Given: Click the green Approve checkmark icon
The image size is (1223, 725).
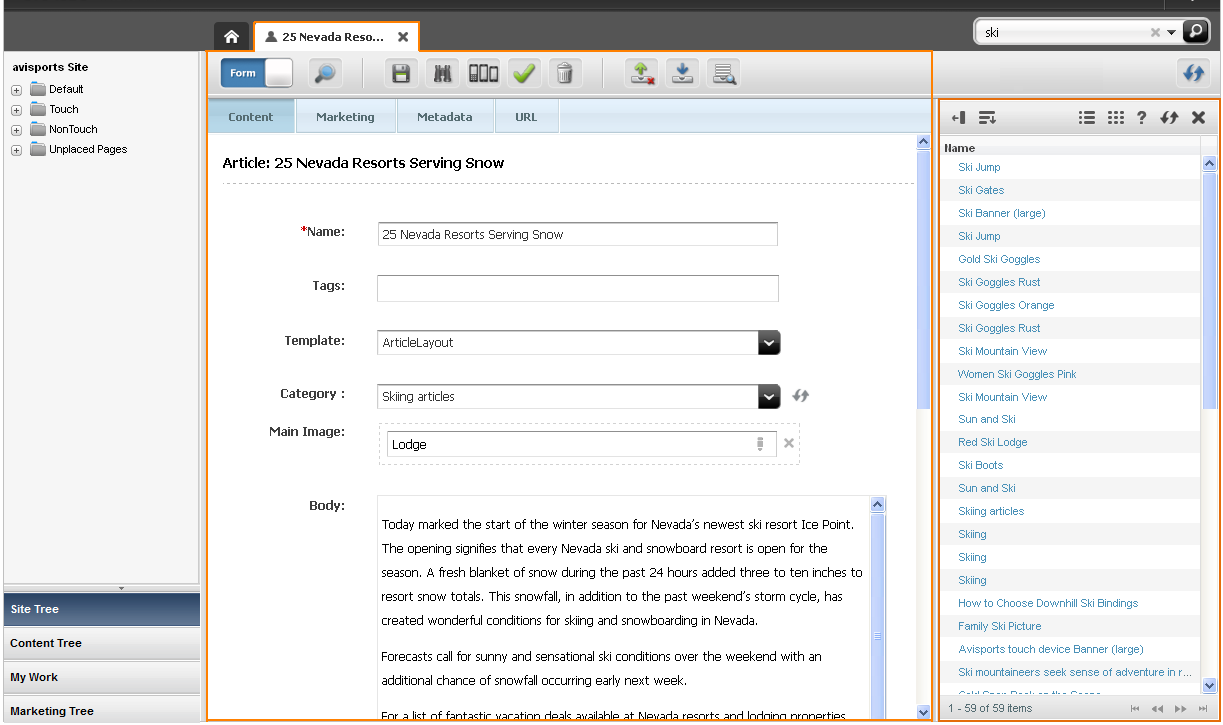Looking at the screenshot, I should (x=524, y=73).
